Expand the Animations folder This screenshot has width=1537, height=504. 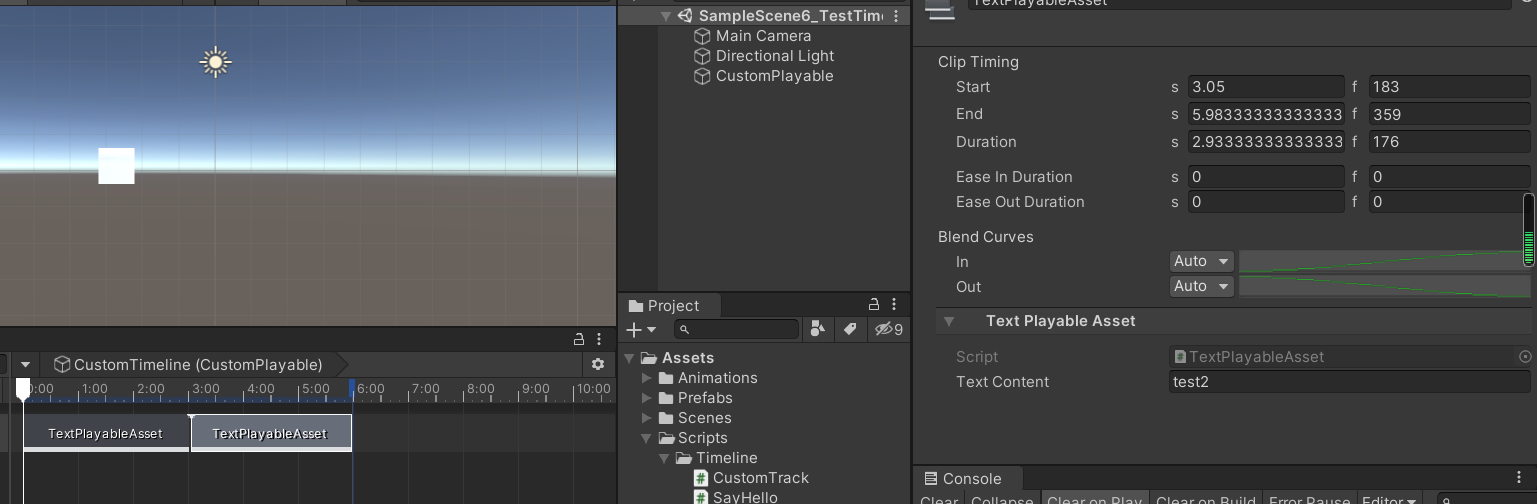tap(647, 378)
